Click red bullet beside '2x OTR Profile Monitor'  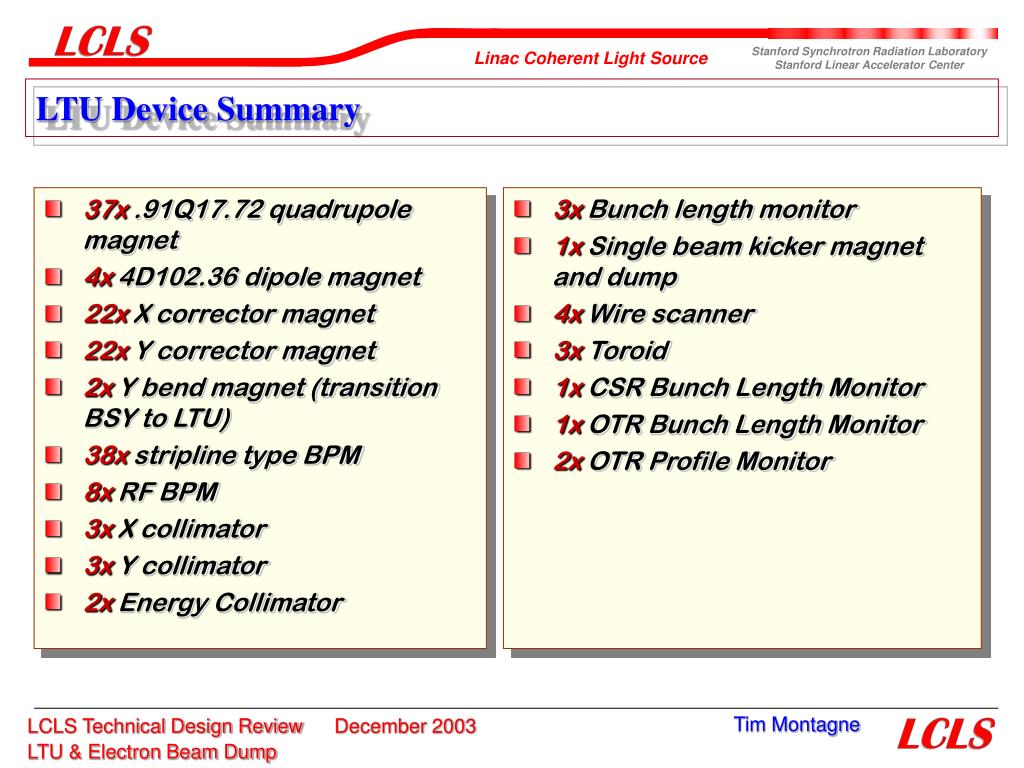click(523, 462)
